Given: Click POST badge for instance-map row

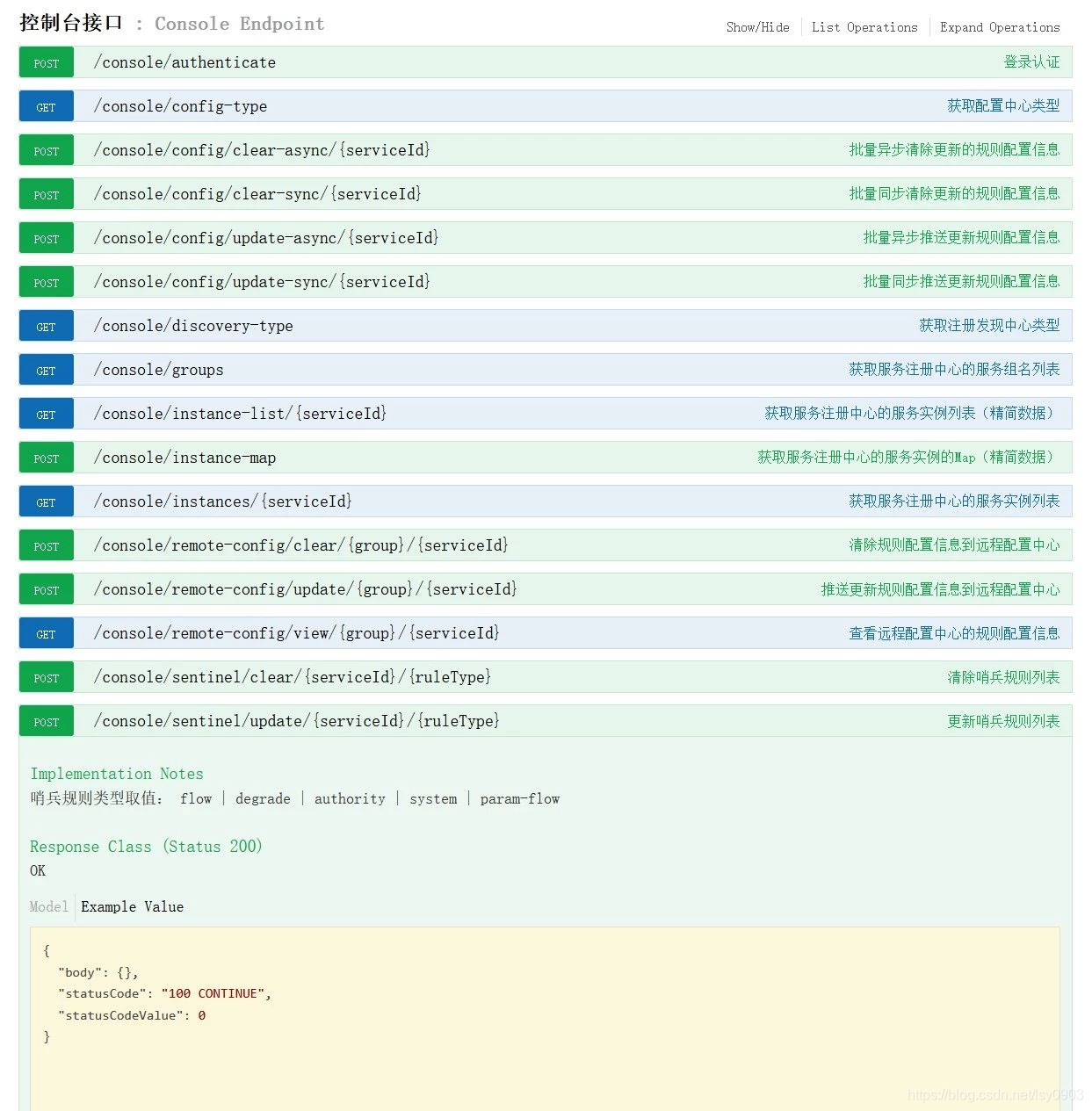Looking at the screenshot, I should pos(46,458).
